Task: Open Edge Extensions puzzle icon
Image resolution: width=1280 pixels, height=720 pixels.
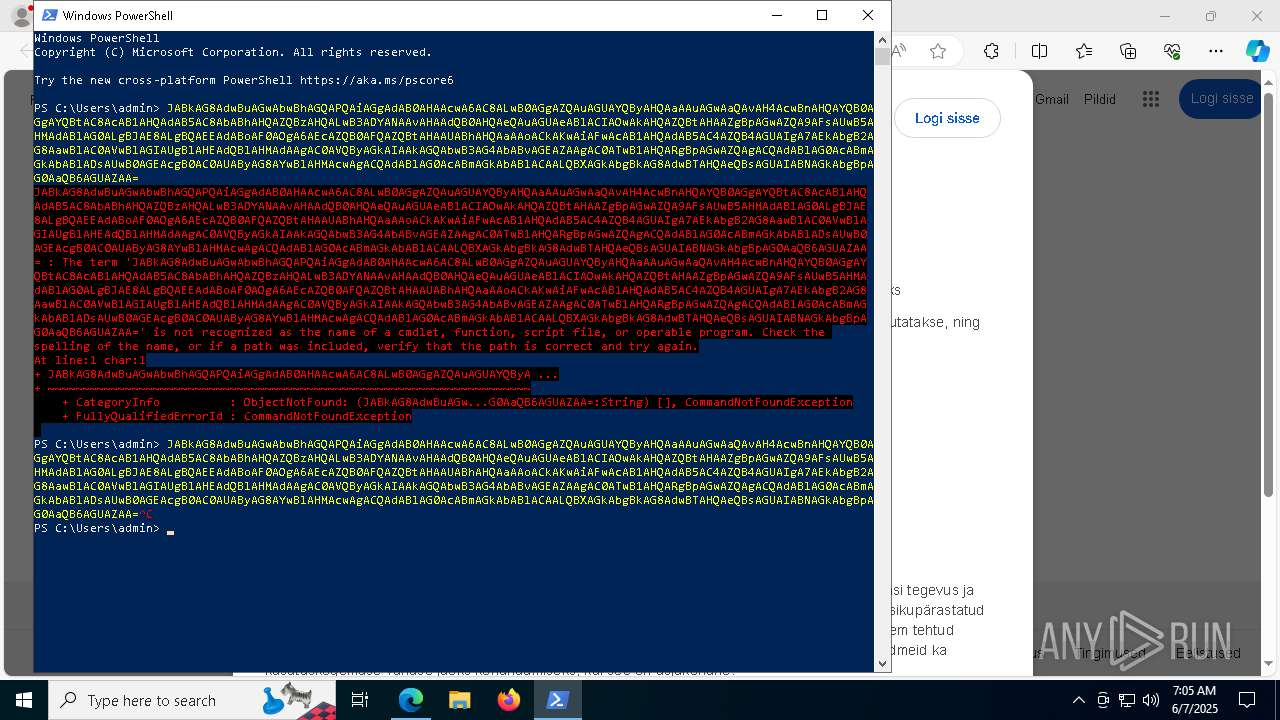Action: pyautogui.click(x=991, y=51)
